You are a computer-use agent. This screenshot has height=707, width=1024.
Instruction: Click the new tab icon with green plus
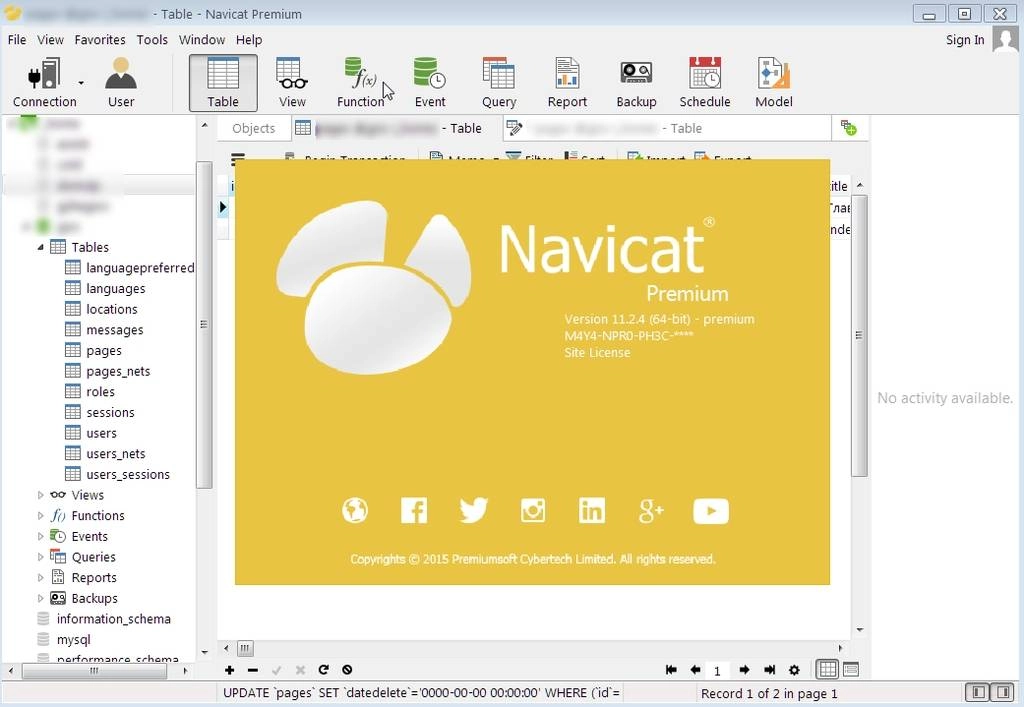848,128
